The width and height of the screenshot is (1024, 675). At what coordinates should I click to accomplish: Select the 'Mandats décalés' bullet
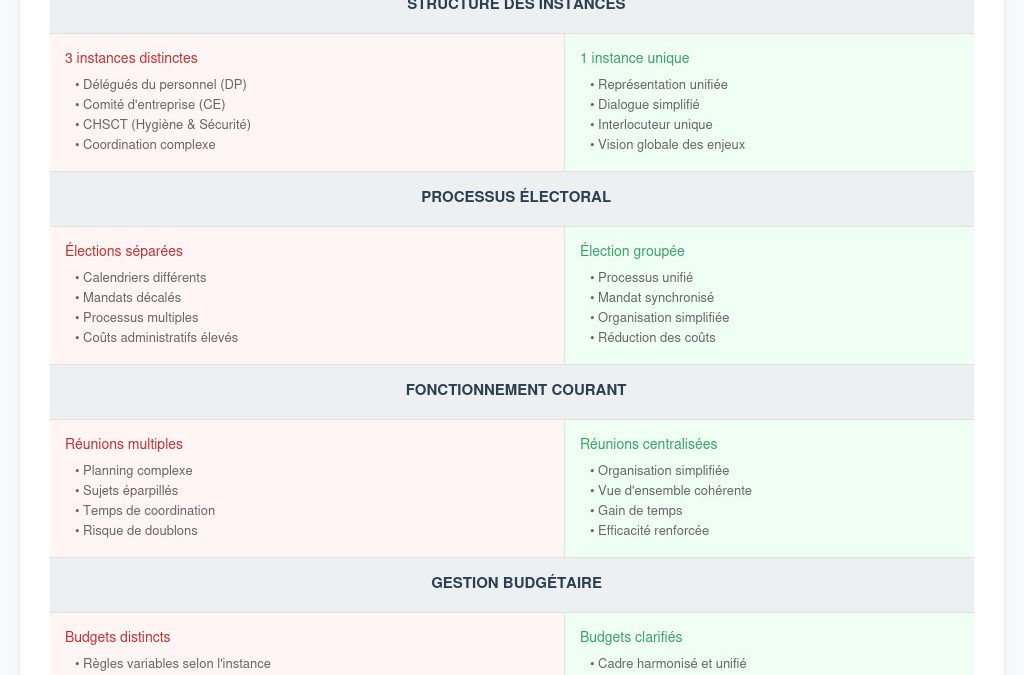132,297
